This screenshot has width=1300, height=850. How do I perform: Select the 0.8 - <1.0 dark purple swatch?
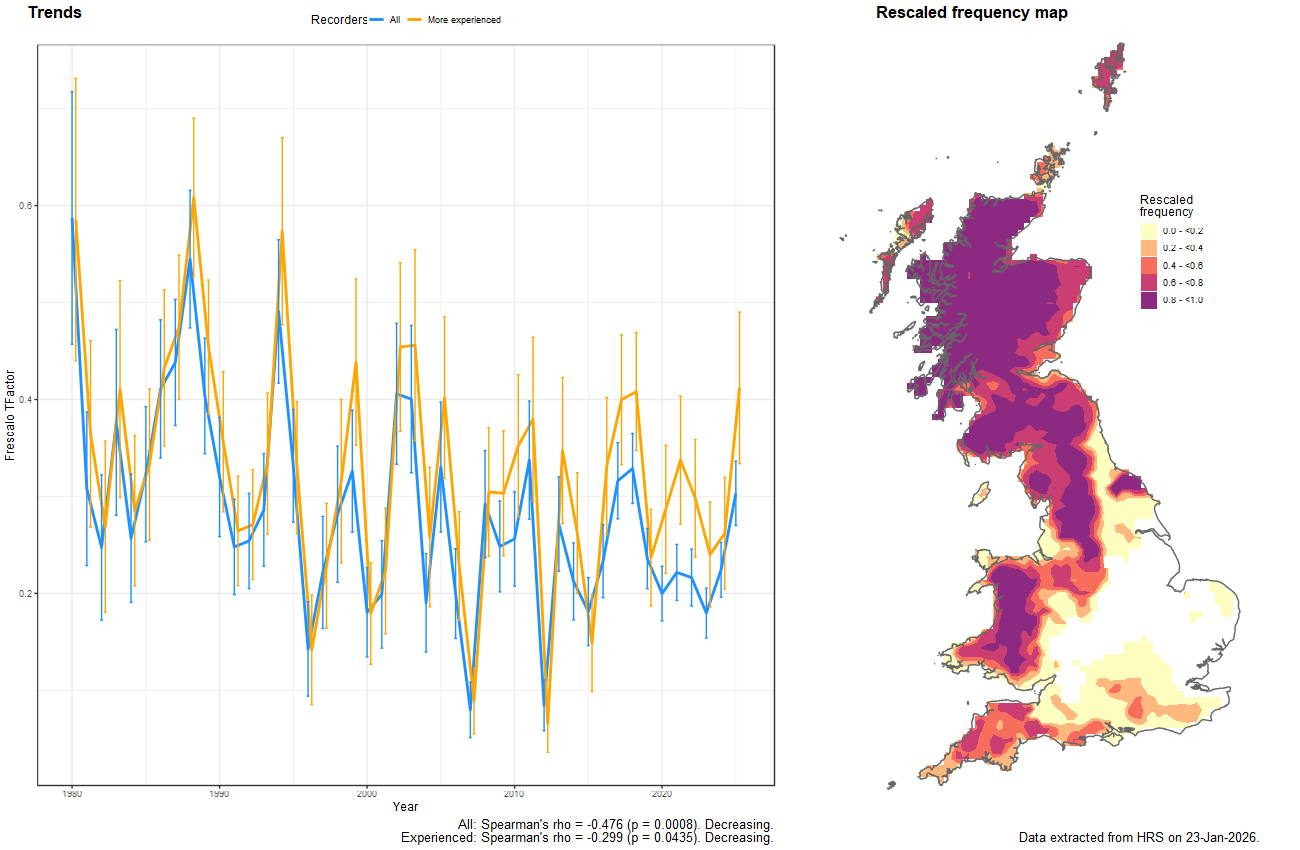[1149, 300]
